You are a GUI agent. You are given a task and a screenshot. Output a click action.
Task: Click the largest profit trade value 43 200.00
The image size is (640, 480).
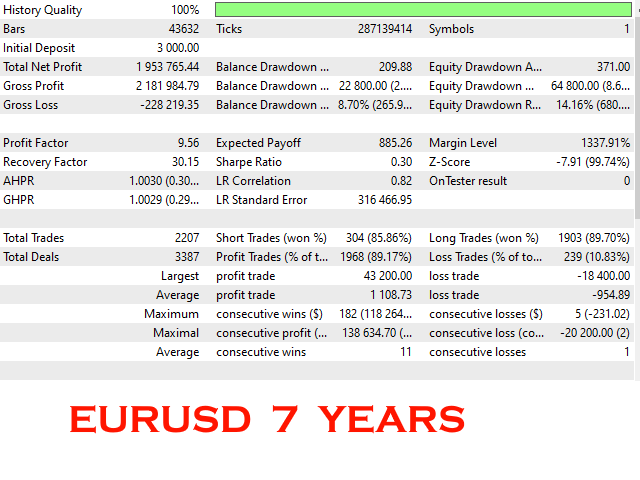(x=380, y=276)
